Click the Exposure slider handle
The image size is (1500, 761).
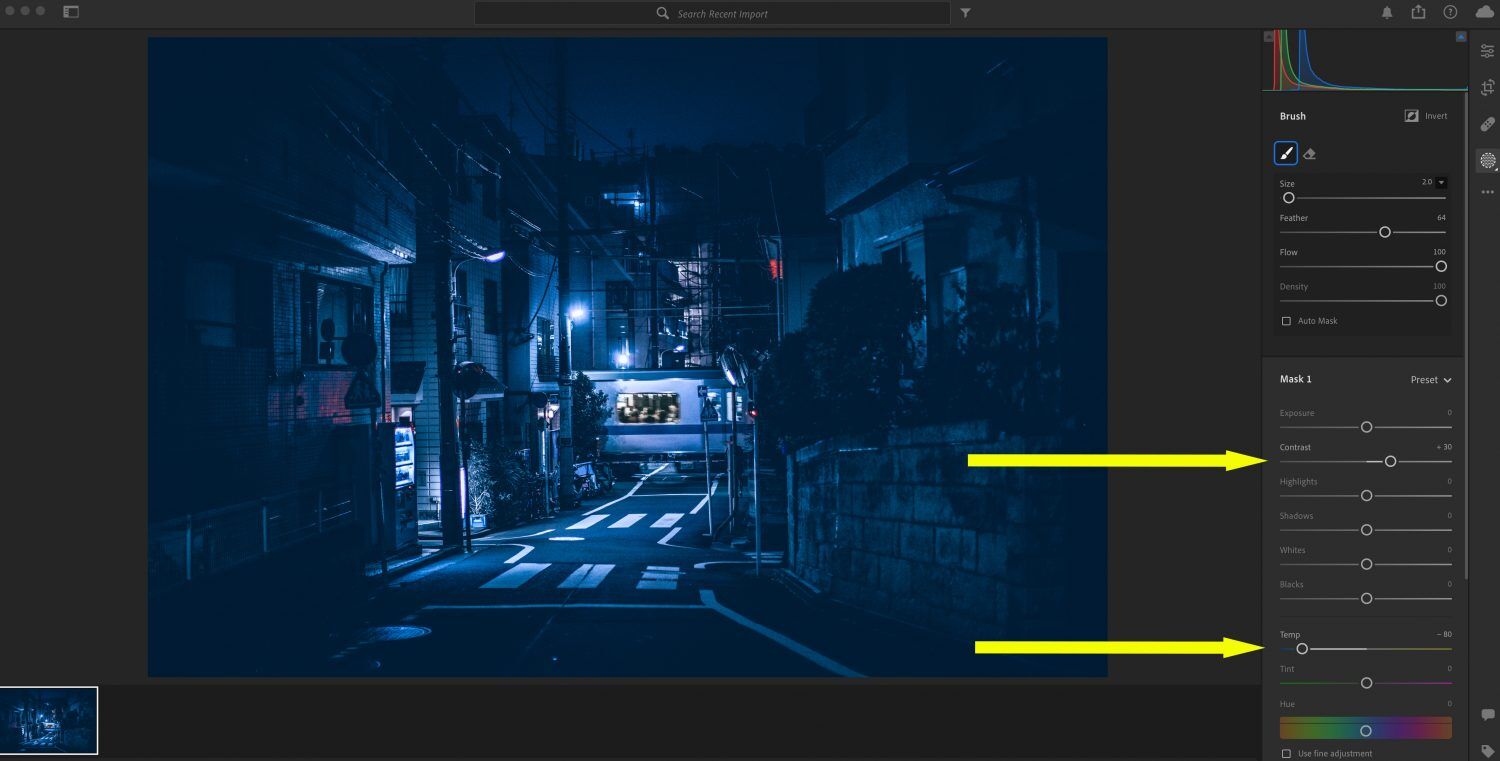[x=1366, y=427]
